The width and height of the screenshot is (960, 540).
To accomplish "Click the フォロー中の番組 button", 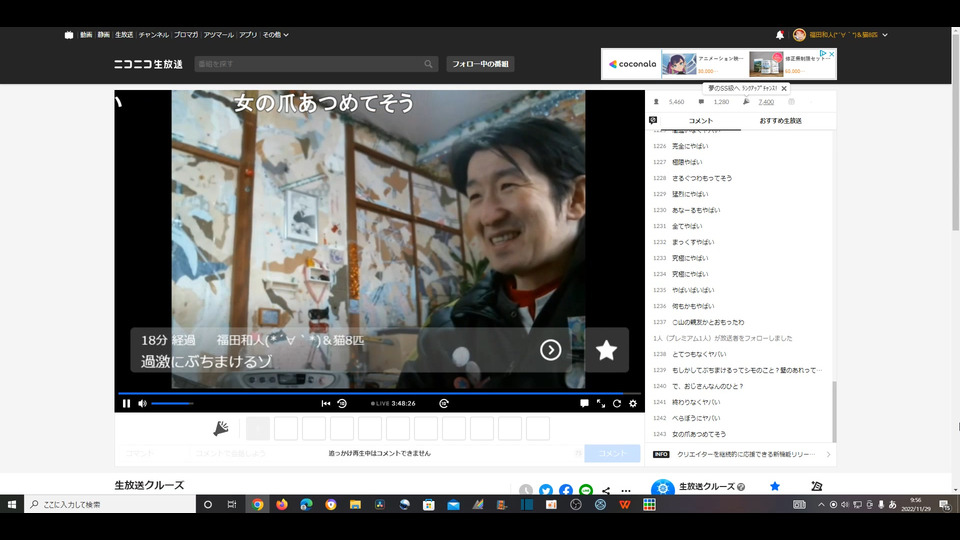I will [x=480, y=64].
